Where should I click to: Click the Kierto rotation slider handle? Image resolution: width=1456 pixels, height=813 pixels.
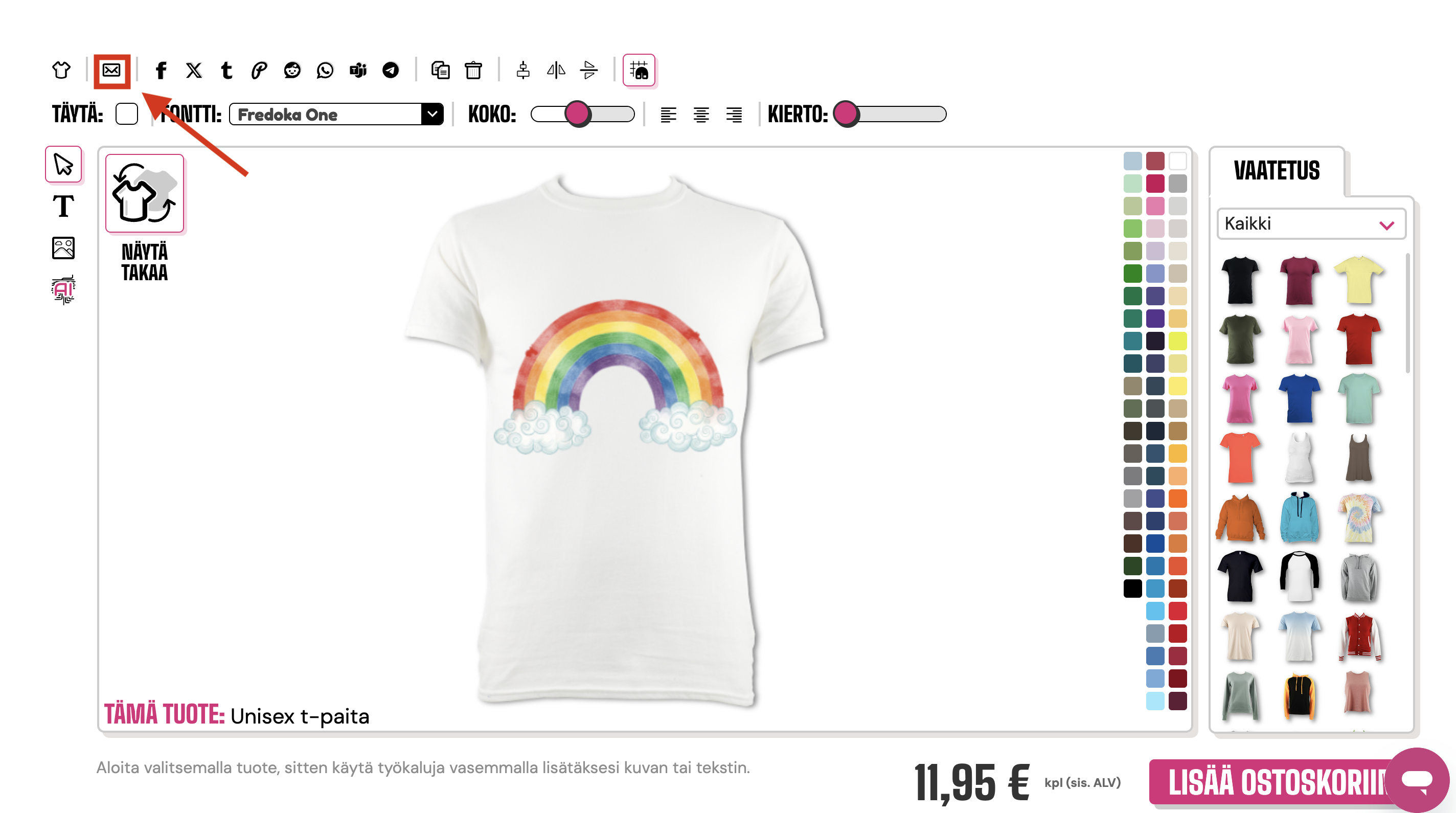pyautogui.click(x=846, y=114)
